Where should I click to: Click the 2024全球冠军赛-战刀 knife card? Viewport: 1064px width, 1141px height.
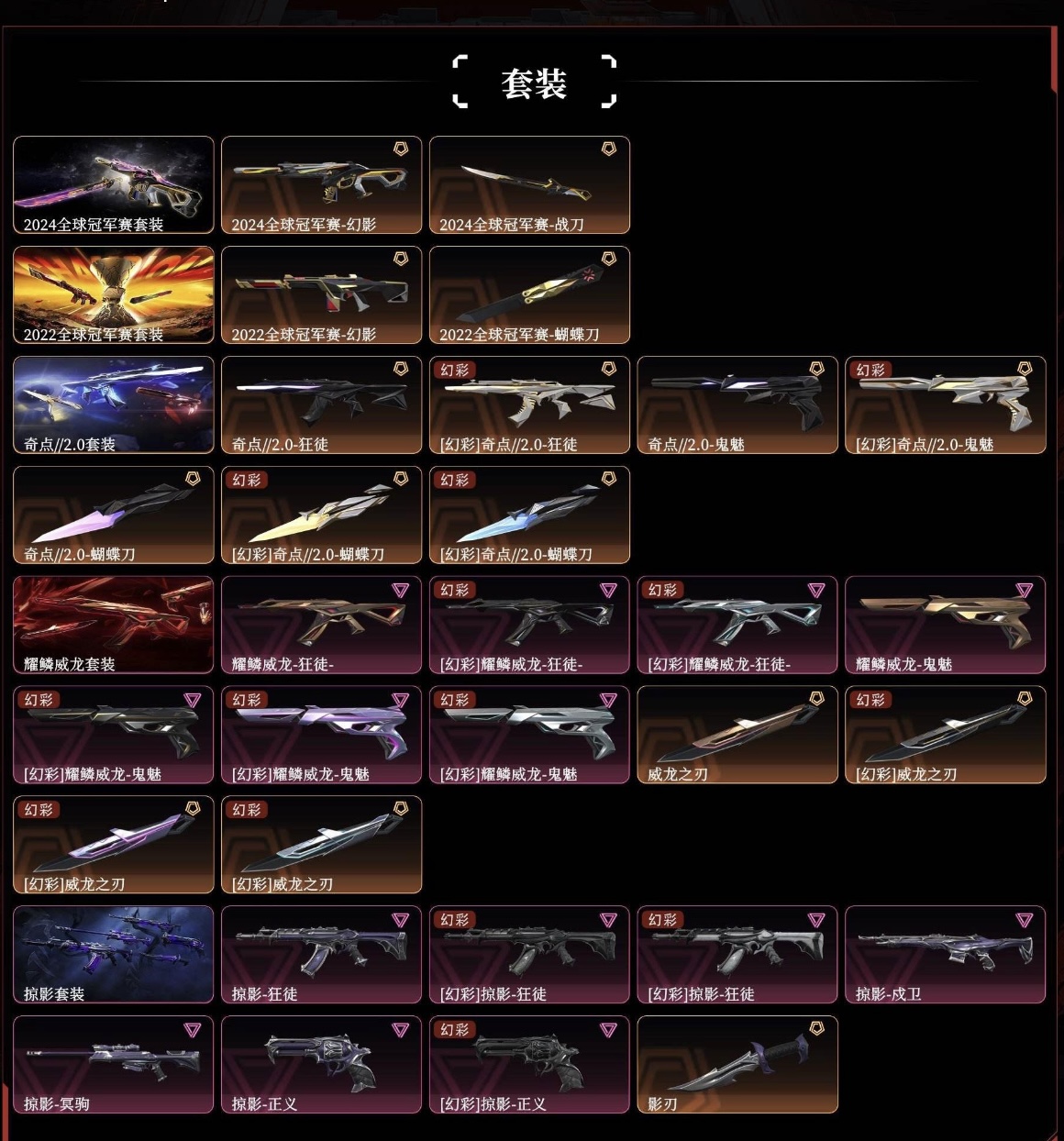[x=529, y=185]
